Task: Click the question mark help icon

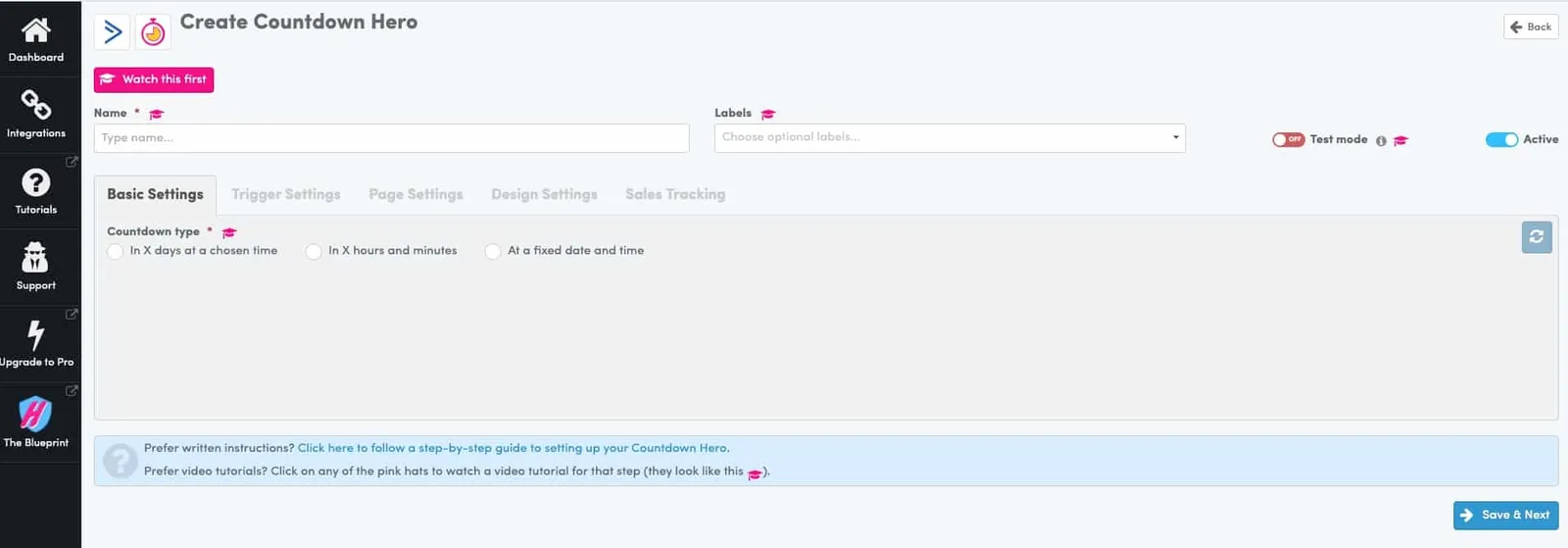Action: pyautogui.click(x=121, y=460)
